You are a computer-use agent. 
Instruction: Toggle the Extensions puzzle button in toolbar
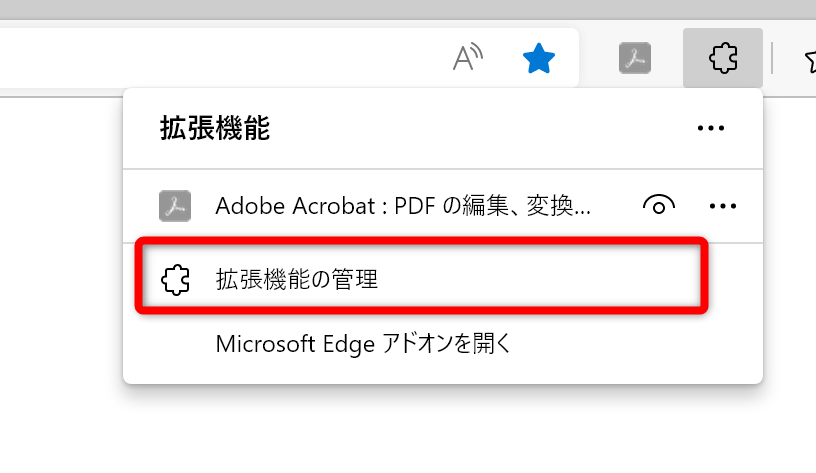tap(722, 59)
